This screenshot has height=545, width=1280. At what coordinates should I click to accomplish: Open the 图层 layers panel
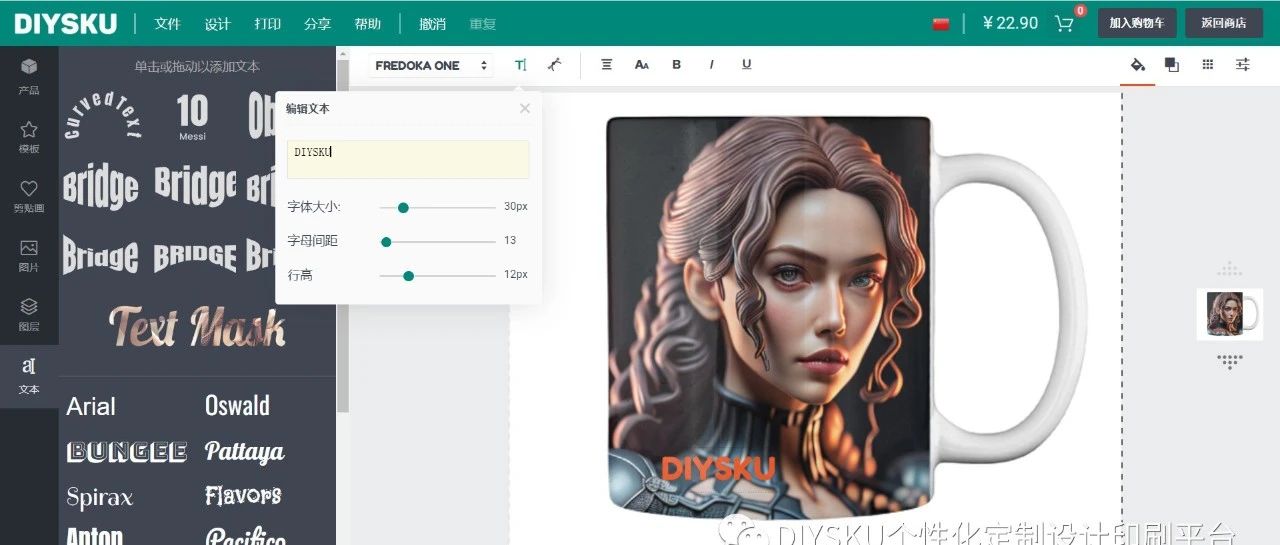[x=29, y=315]
